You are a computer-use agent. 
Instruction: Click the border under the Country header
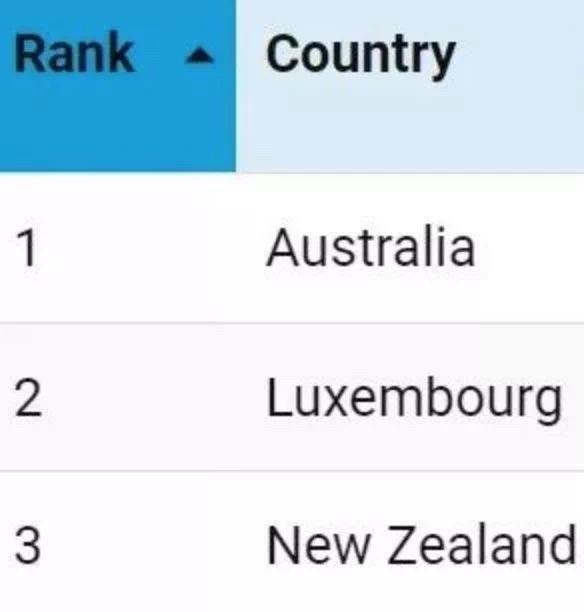410,172
